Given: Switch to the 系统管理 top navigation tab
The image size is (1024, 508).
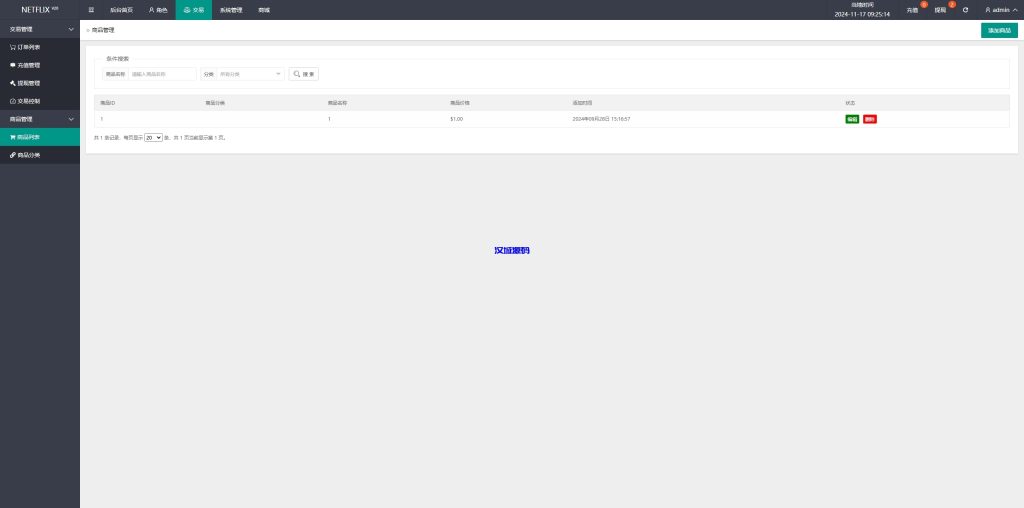Looking at the screenshot, I should point(231,10).
